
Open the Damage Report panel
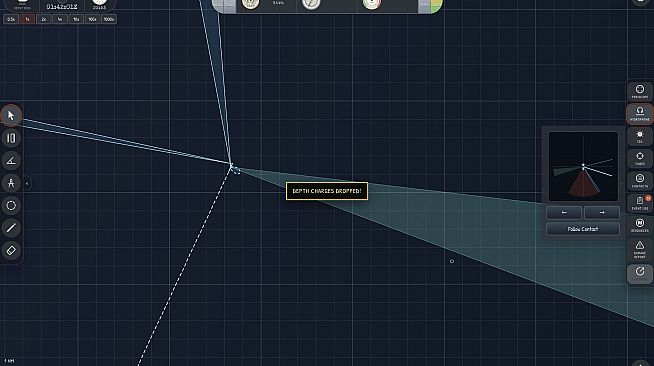[x=639, y=249]
